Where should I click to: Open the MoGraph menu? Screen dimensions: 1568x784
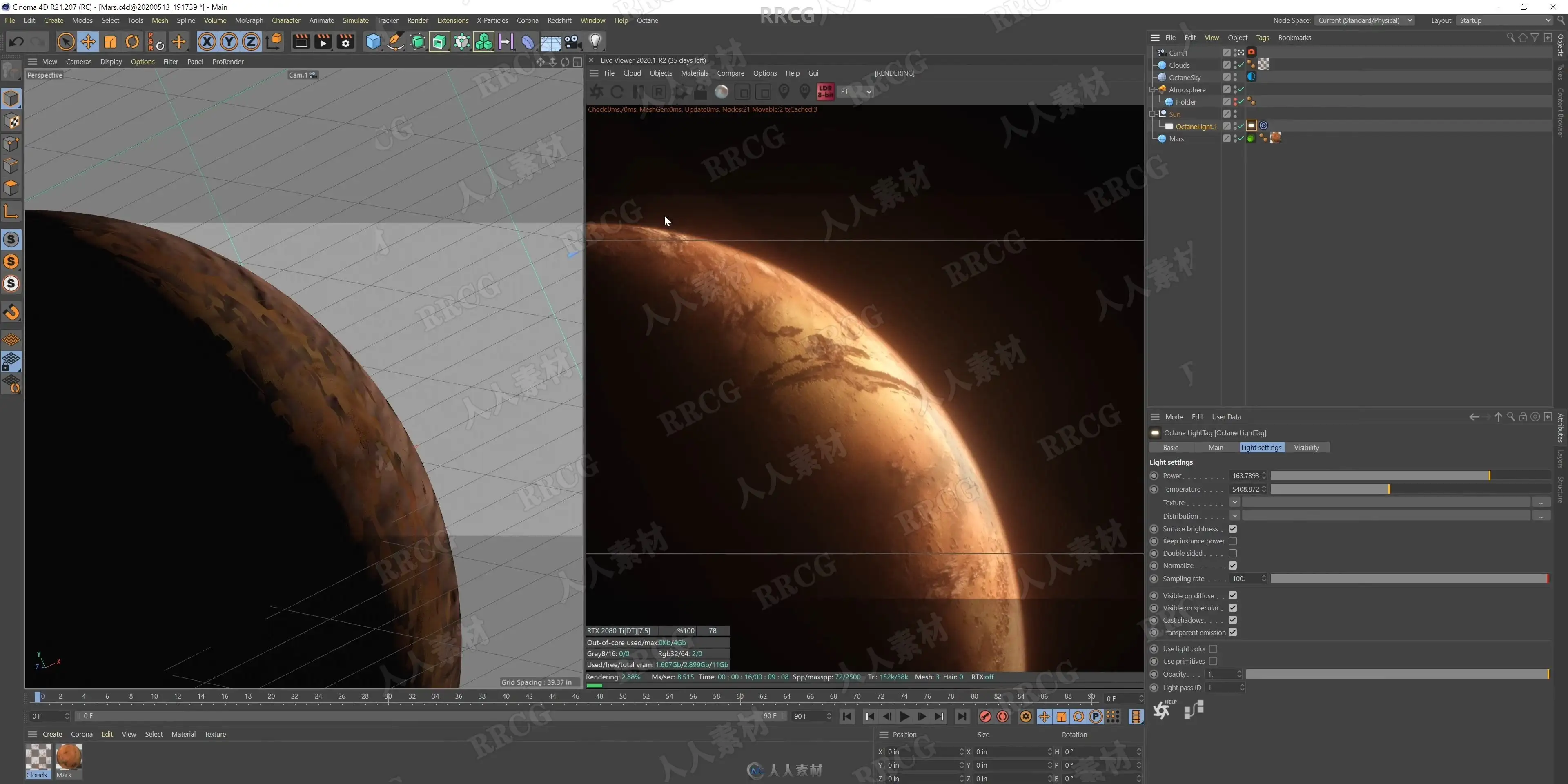point(249,21)
